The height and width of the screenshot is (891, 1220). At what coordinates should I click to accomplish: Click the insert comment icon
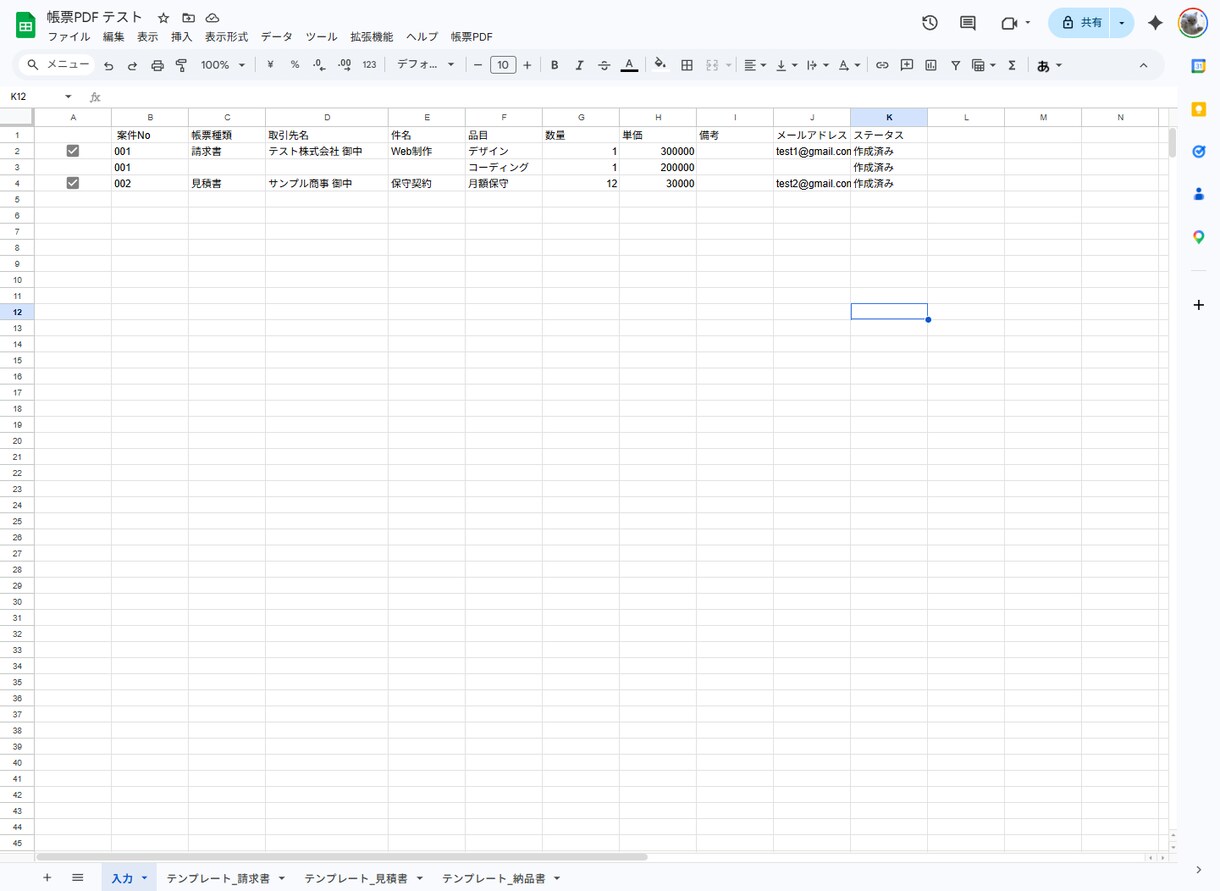click(x=907, y=65)
